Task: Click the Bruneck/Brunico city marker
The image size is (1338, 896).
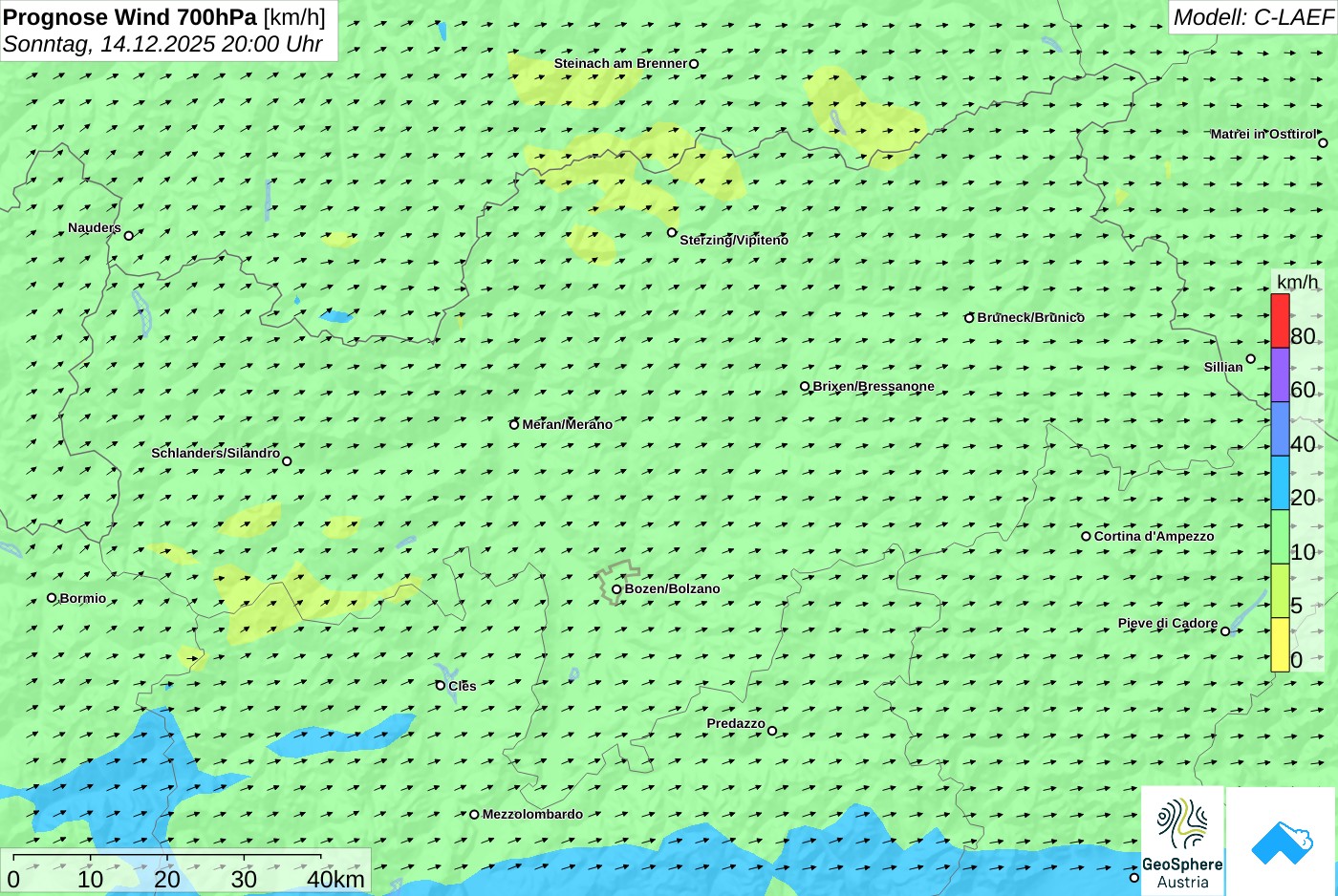Action: click(x=969, y=318)
